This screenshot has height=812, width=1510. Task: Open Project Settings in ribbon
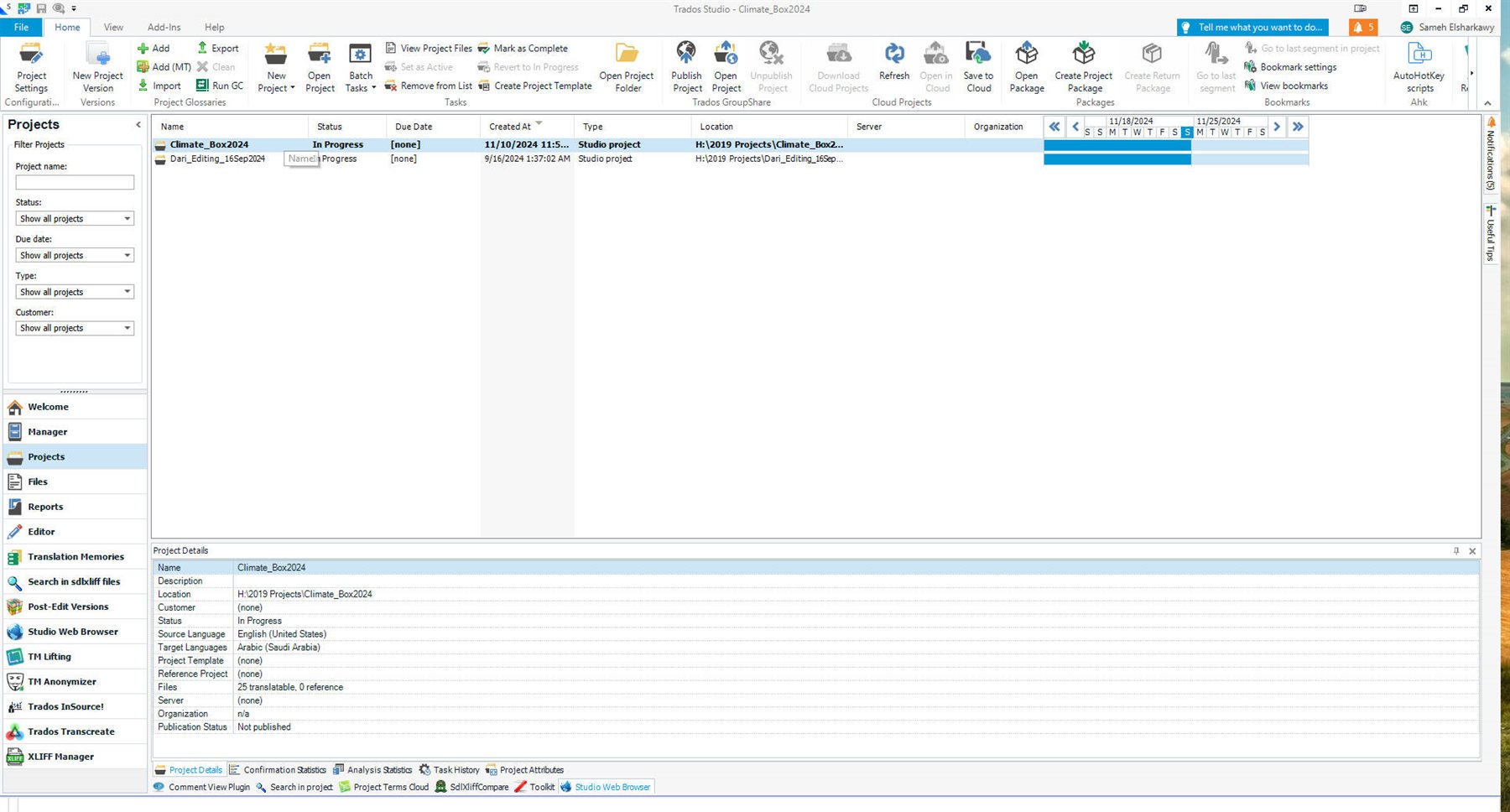click(31, 68)
